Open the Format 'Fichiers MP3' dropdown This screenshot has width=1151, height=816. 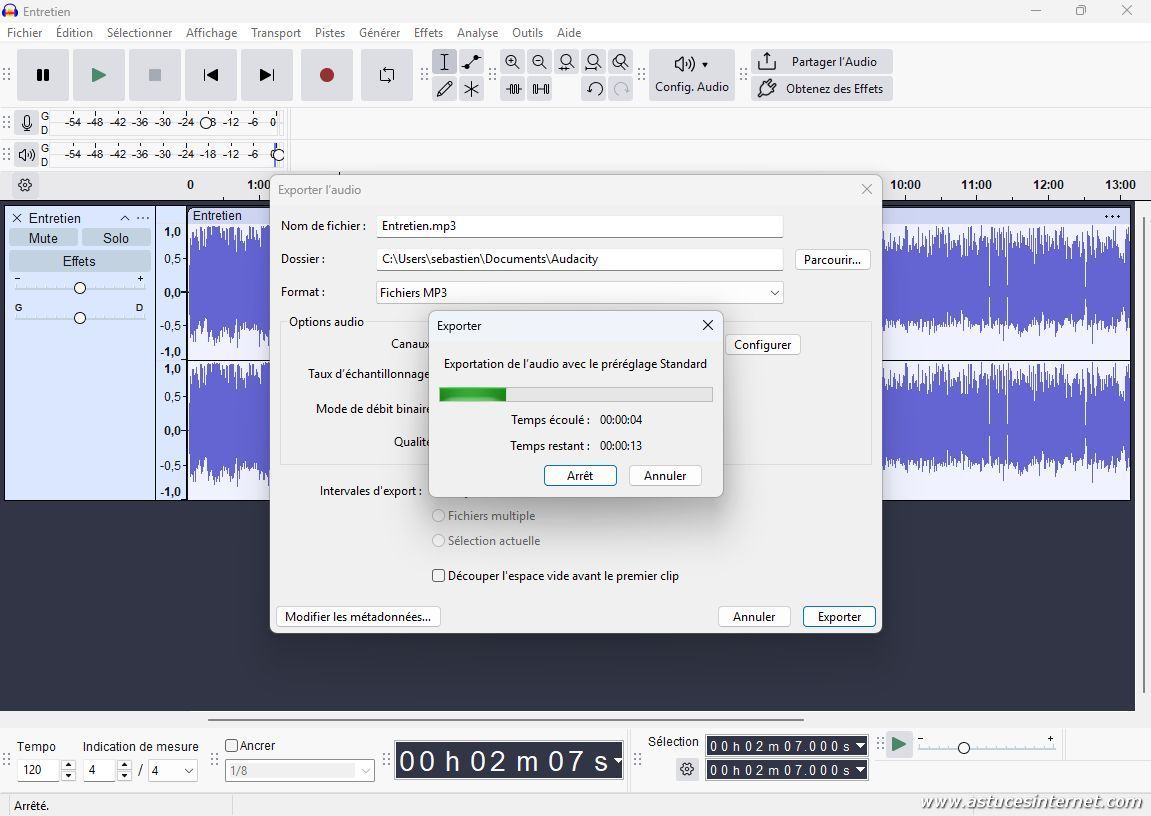tap(579, 293)
